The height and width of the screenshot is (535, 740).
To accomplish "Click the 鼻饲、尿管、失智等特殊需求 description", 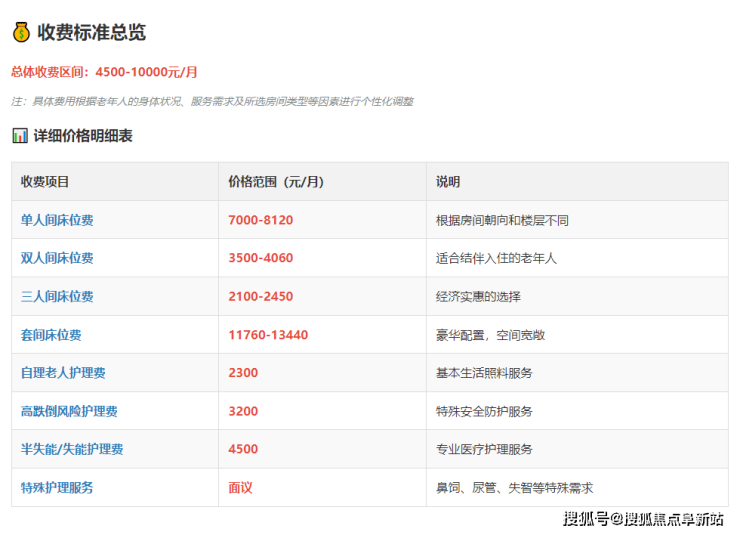I will [514, 488].
